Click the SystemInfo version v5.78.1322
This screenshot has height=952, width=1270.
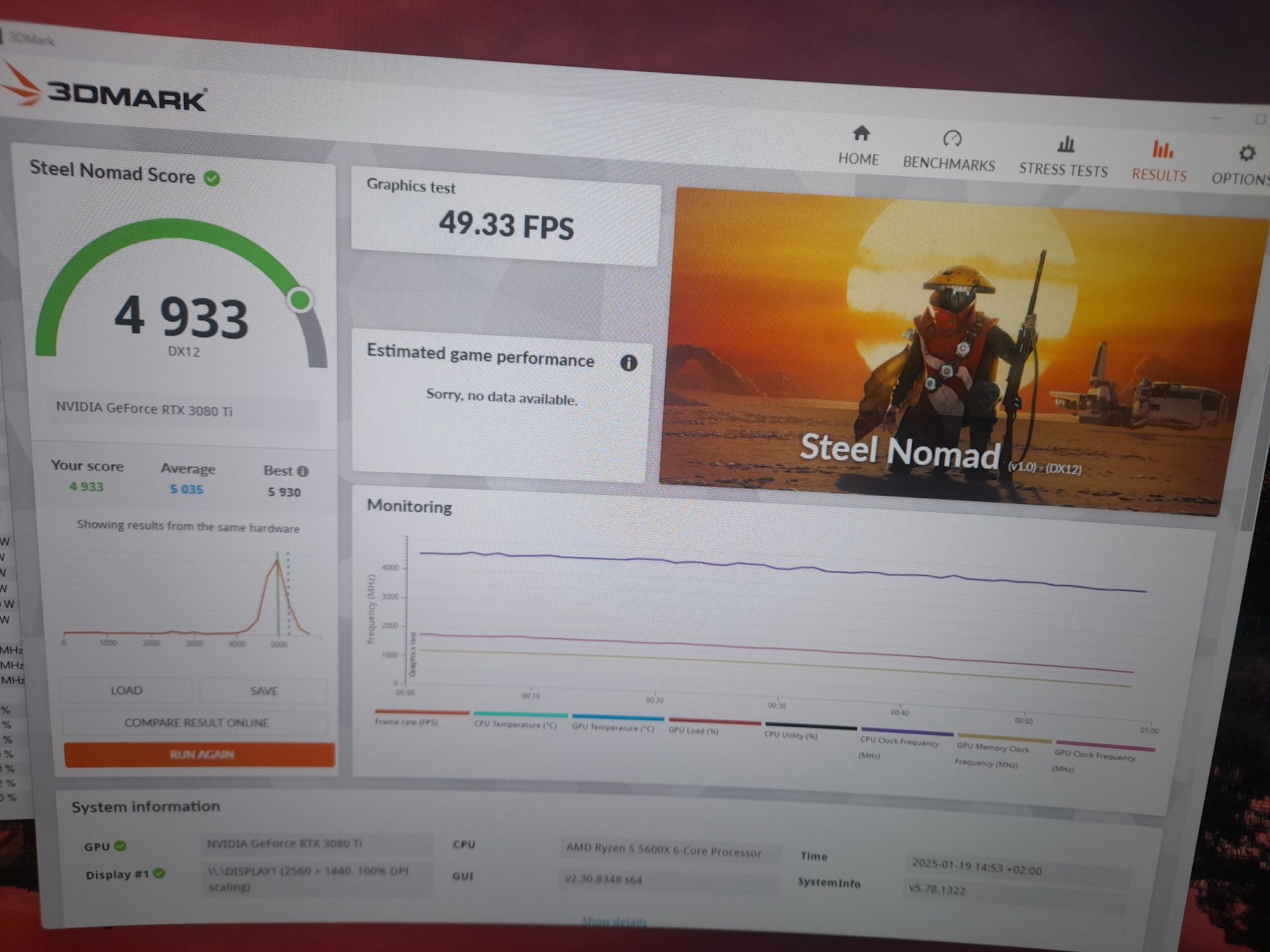click(x=937, y=890)
